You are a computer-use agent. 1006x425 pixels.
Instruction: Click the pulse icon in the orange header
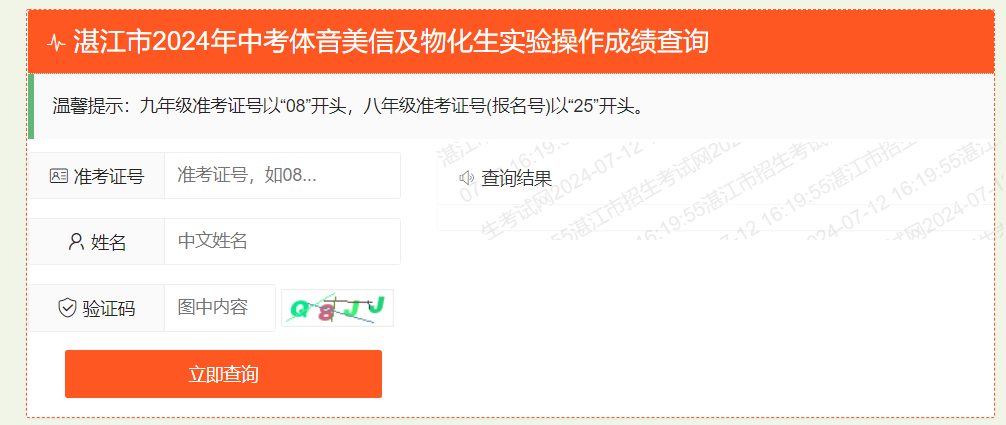point(56,43)
